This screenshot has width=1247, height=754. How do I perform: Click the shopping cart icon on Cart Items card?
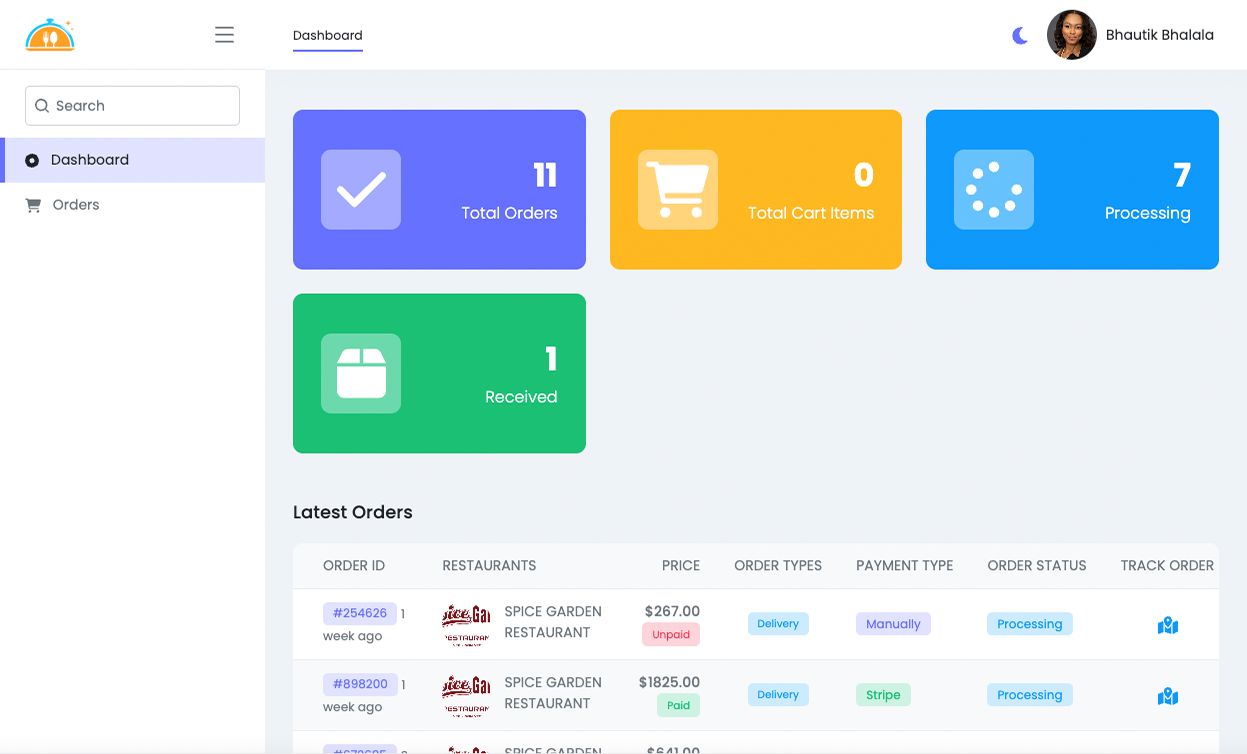678,190
